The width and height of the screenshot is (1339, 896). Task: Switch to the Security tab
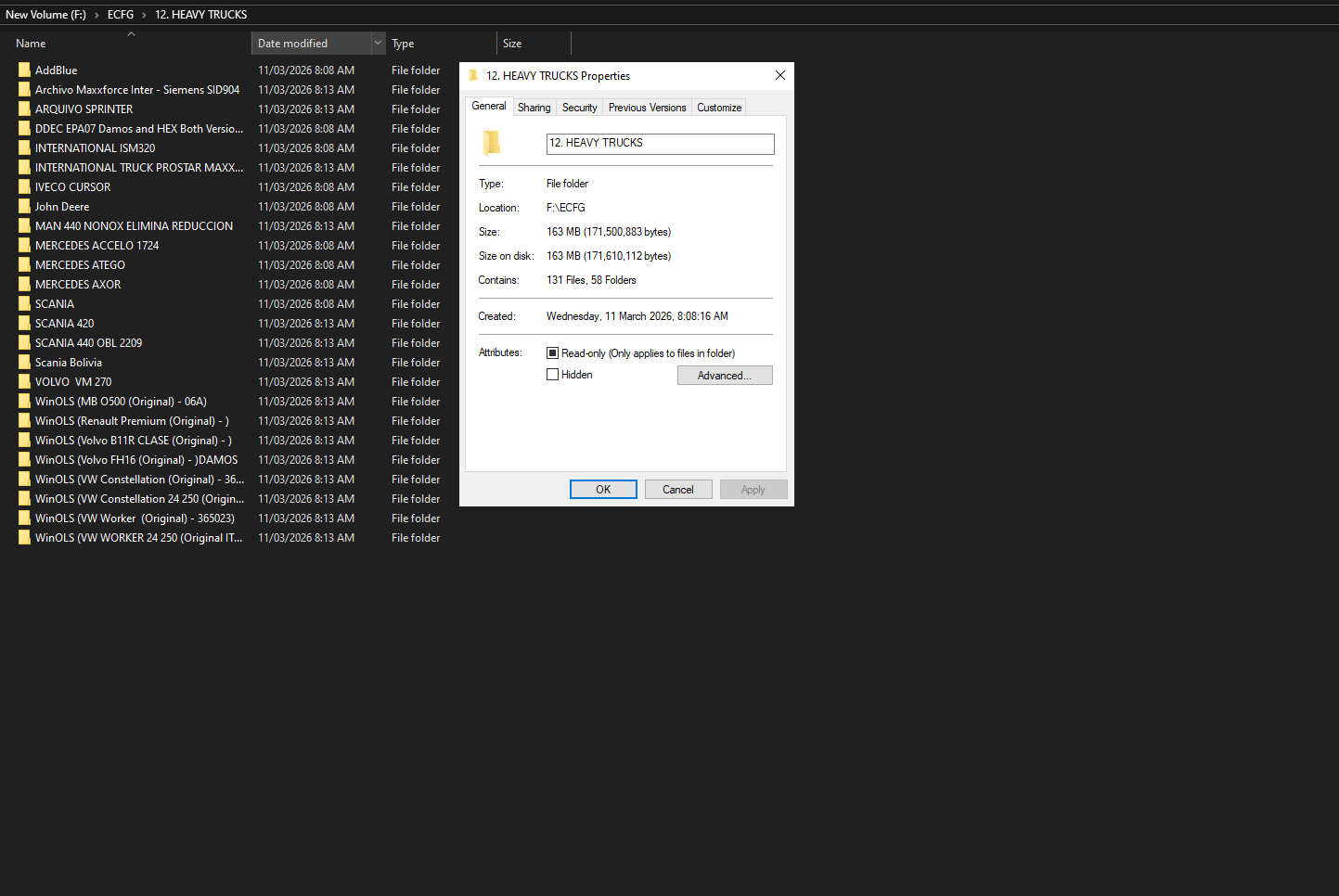[579, 107]
